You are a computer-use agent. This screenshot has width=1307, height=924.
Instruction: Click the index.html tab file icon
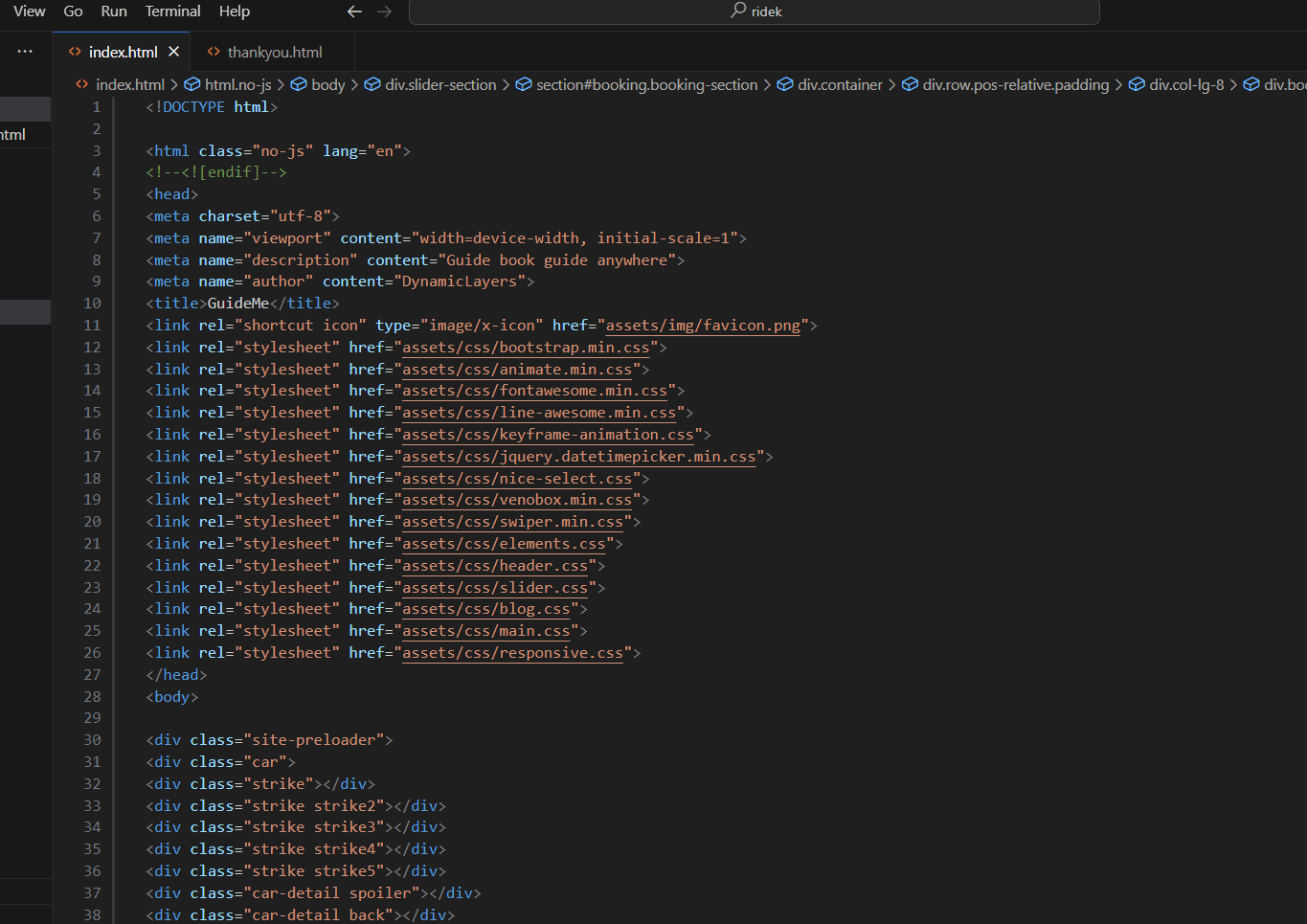[75, 52]
